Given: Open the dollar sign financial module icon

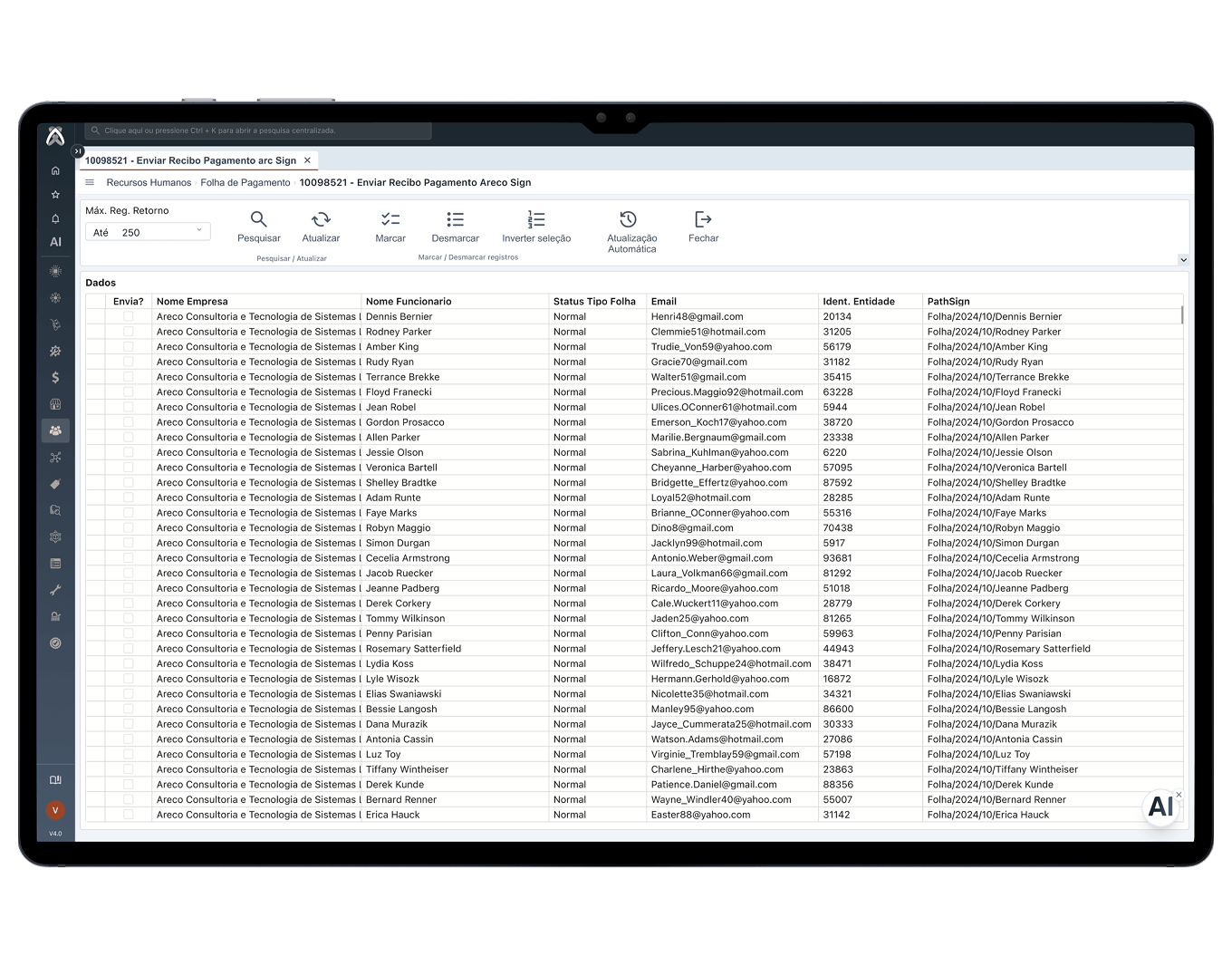Looking at the screenshot, I should [x=55, y=377].
